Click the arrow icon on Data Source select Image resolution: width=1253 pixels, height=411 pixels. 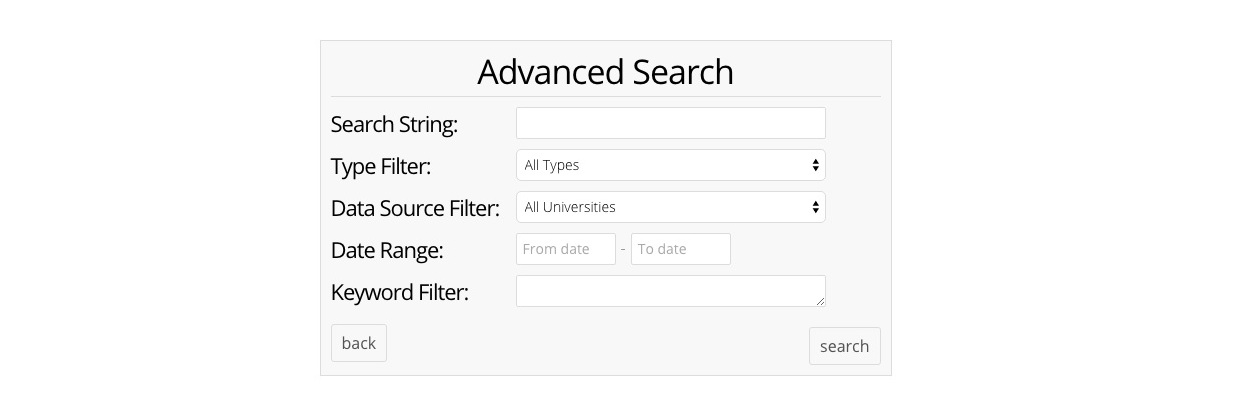(x=815, y=207)
